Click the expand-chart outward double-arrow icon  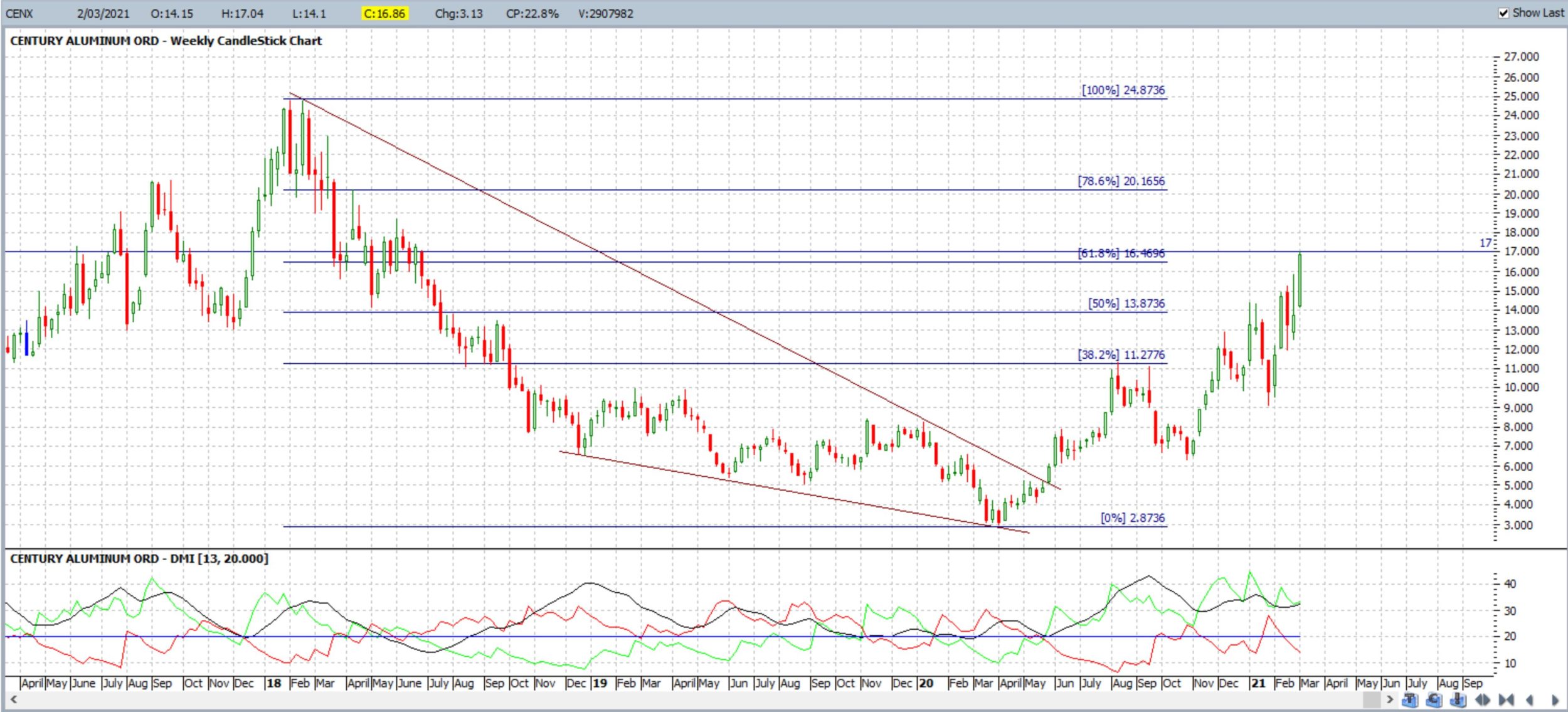[1483, 699]
